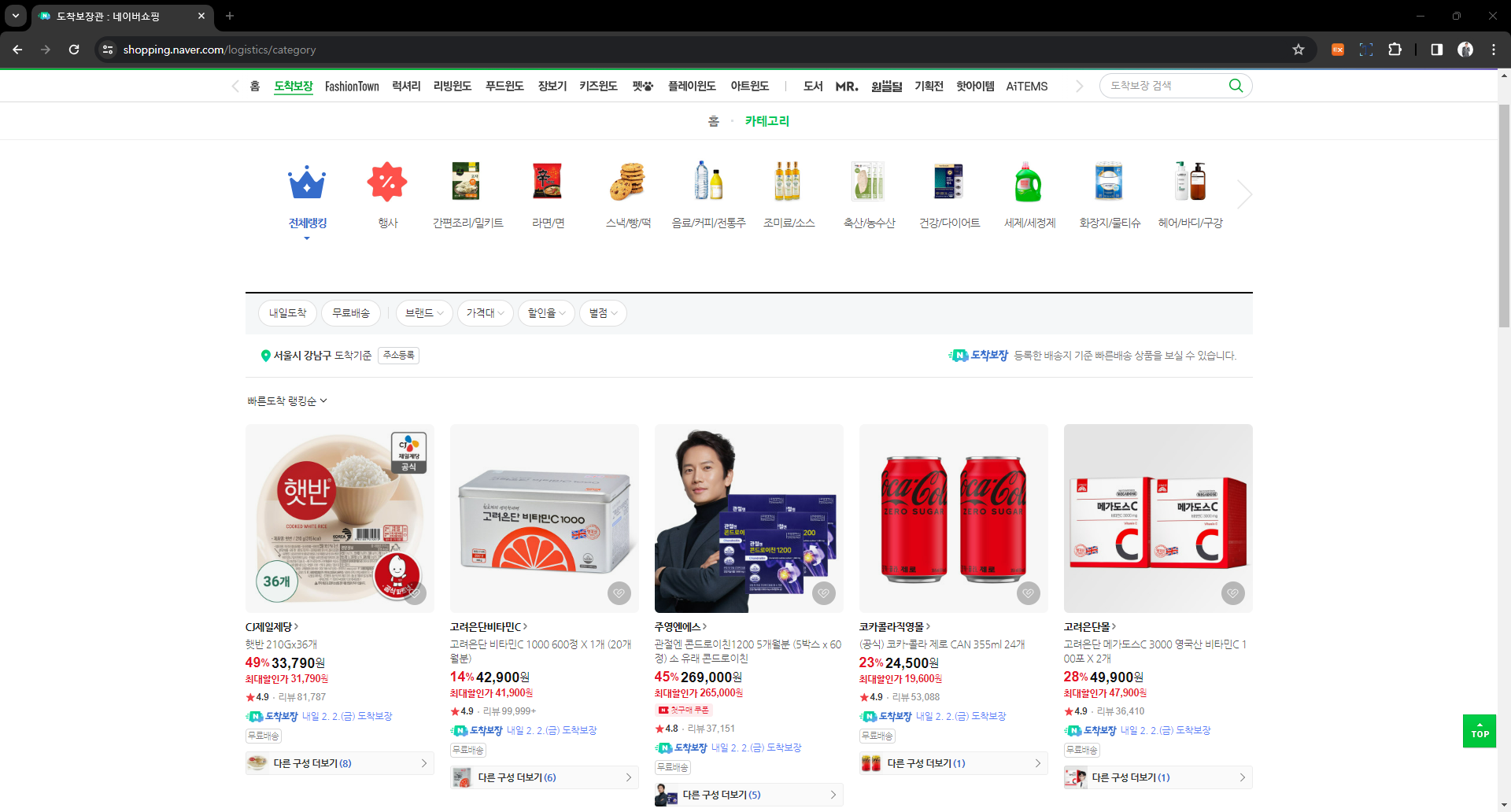Select the 전체랭킹 crown category icon
Viewport: 1511px width, 812px height.
point(307,182)
